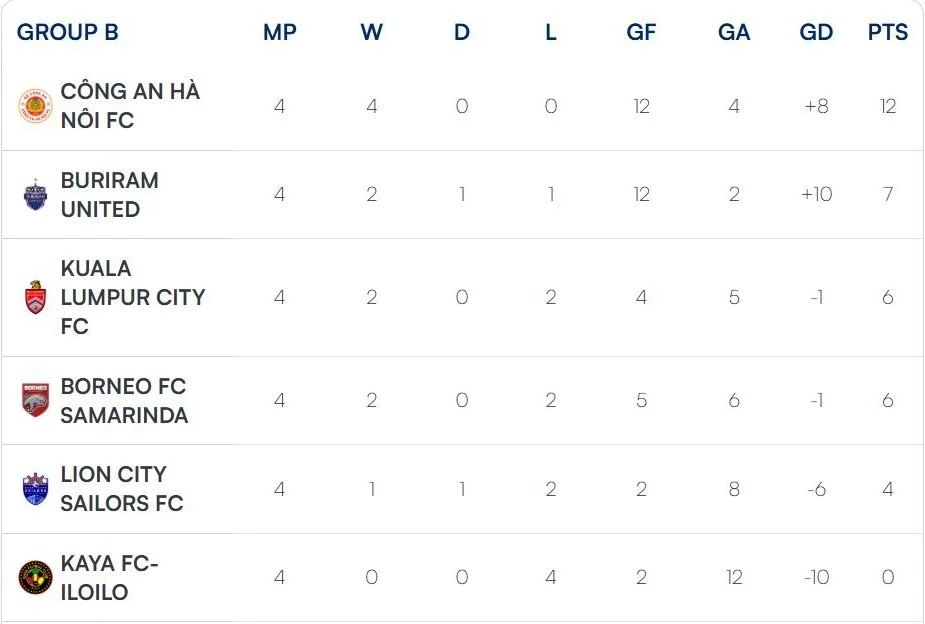This screenshot has height=624, width=925.
Task: Click the Lion City Sailors FC crest
Action: click(x=35, y=489)
